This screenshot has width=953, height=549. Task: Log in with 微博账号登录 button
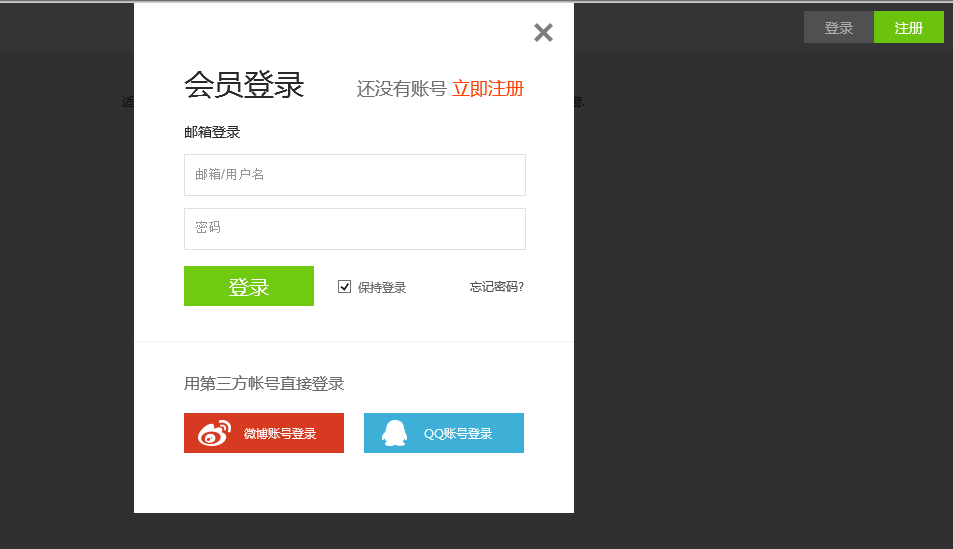[x=264, y=433]
